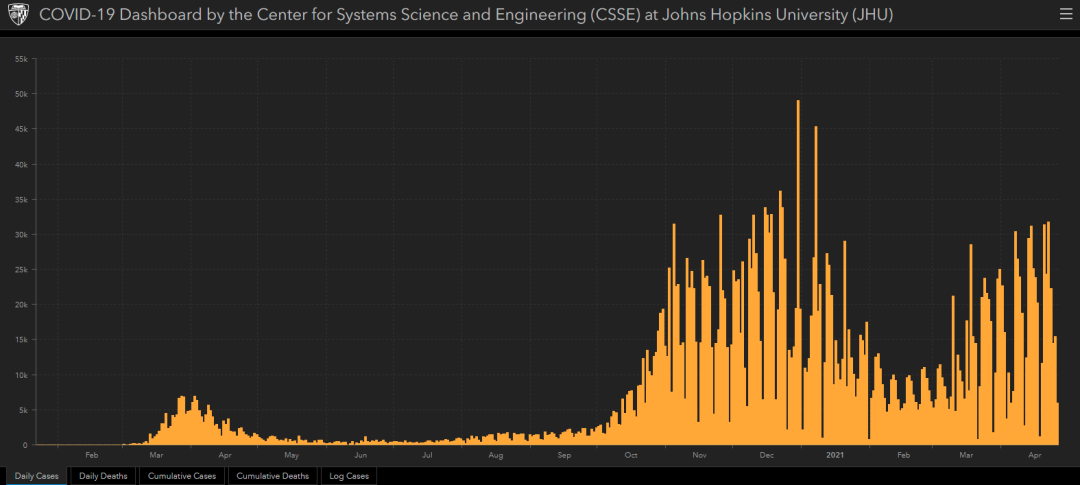Click the May label on the x-axis
Viewport: 1080px width, 485px height.
pos(291,455)
